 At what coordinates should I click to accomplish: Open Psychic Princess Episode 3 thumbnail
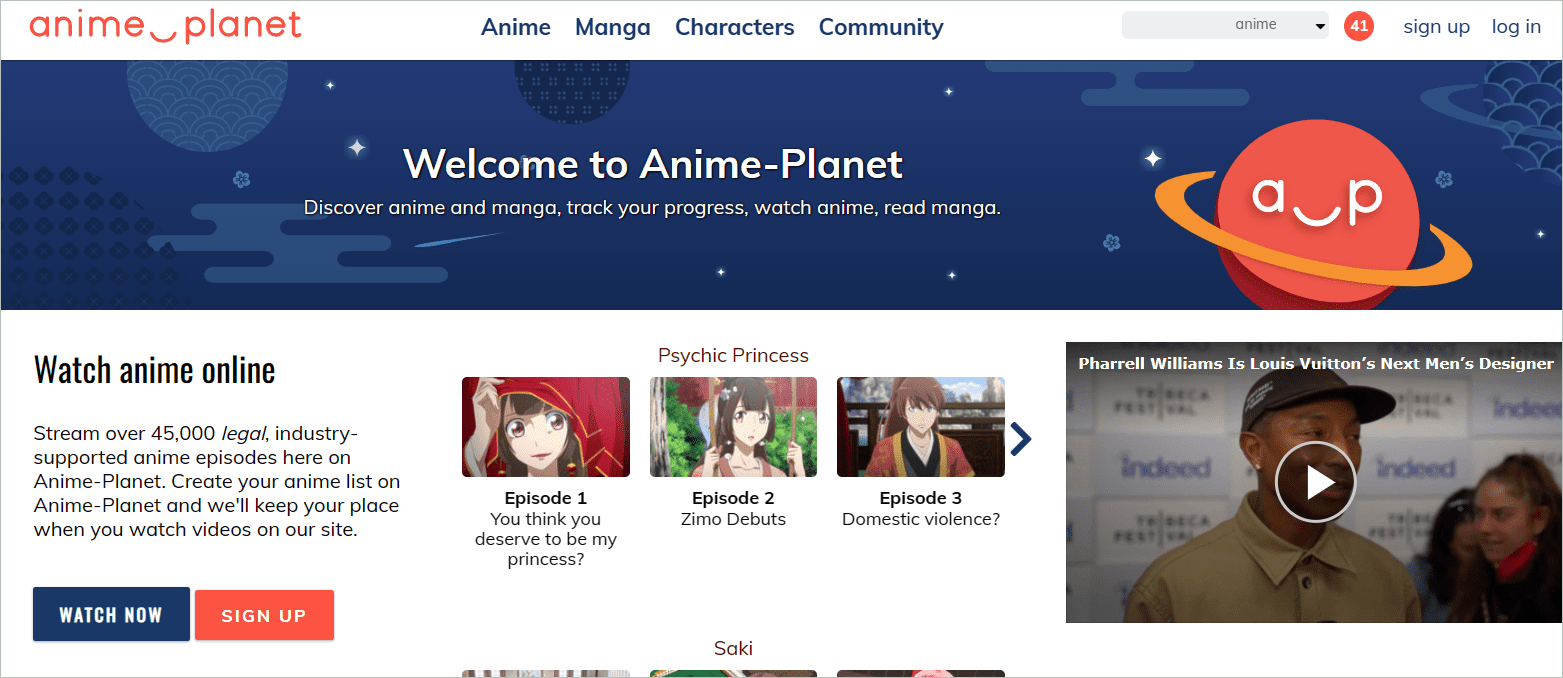coord(921,427)
